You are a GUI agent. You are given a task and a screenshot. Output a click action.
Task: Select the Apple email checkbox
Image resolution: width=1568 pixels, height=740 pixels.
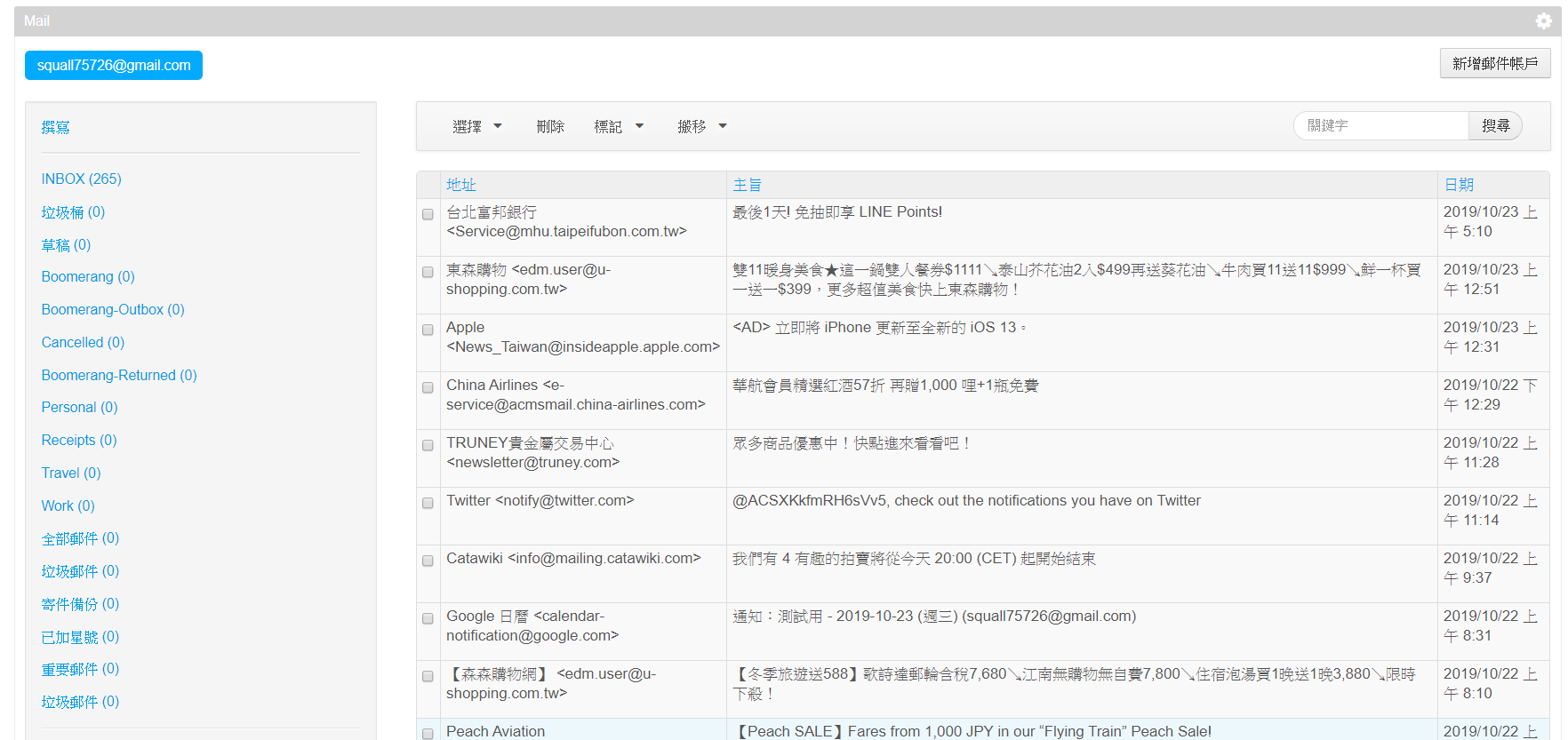(428, 330)
